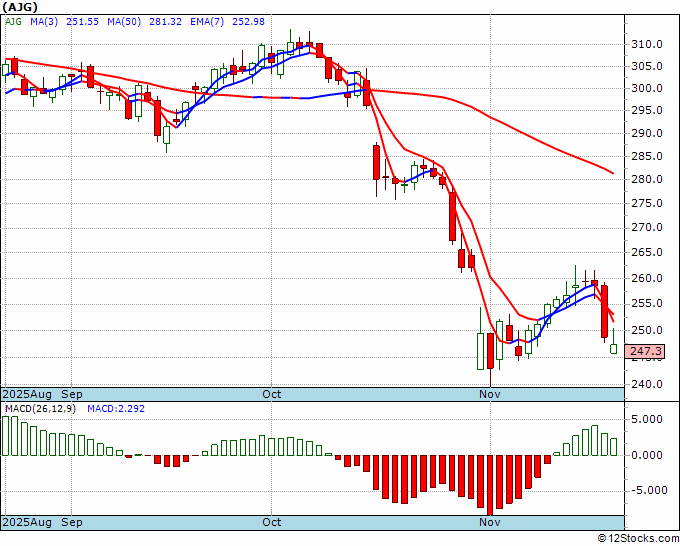Image resolution: width=680 pixels, height=546 pixels.
Task: Click the AJG legend label
Action: (13, 21)
